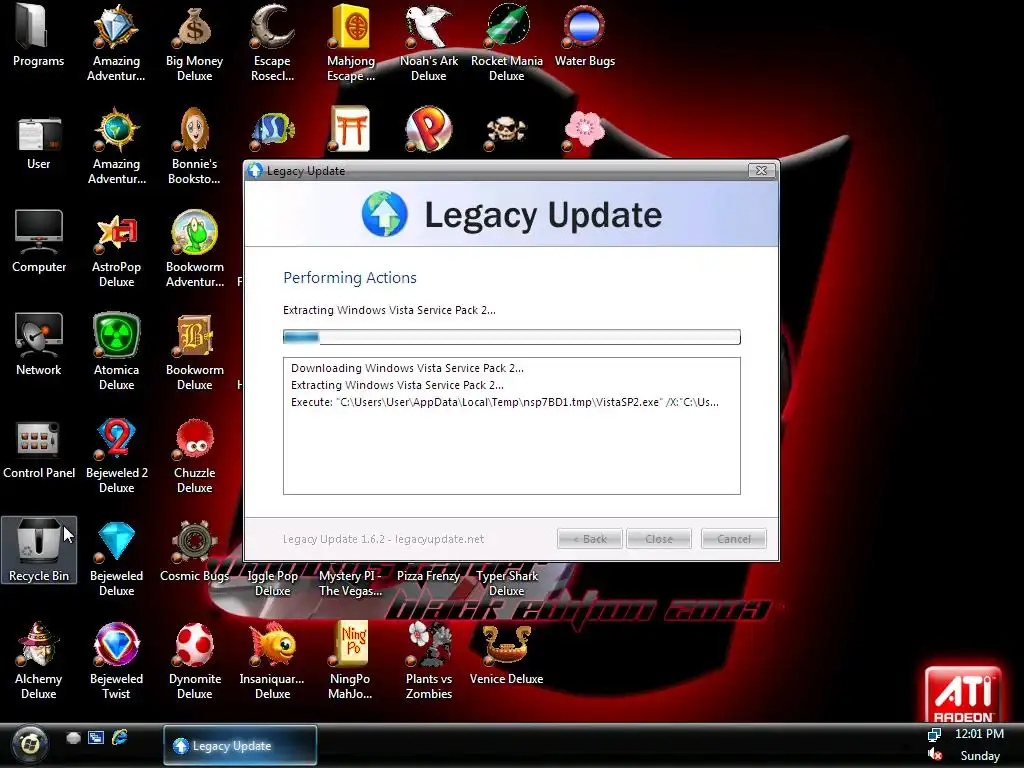Open the User folder
Image resolution: width=1024 pixels, height=768 pixels.
pyautogui.click(x=39, y=144)
